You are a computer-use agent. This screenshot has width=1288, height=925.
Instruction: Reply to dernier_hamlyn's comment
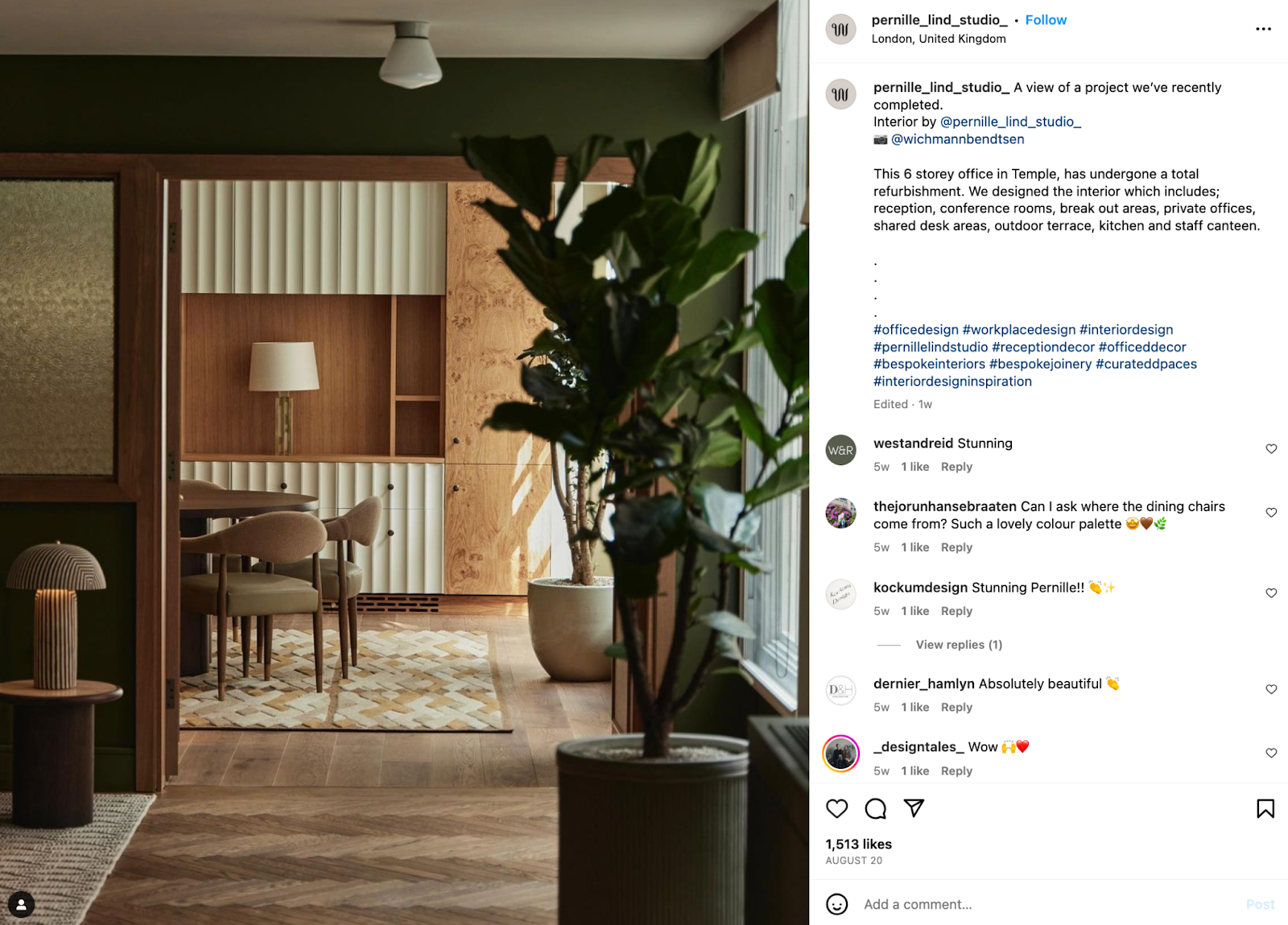tap(956, 708)
